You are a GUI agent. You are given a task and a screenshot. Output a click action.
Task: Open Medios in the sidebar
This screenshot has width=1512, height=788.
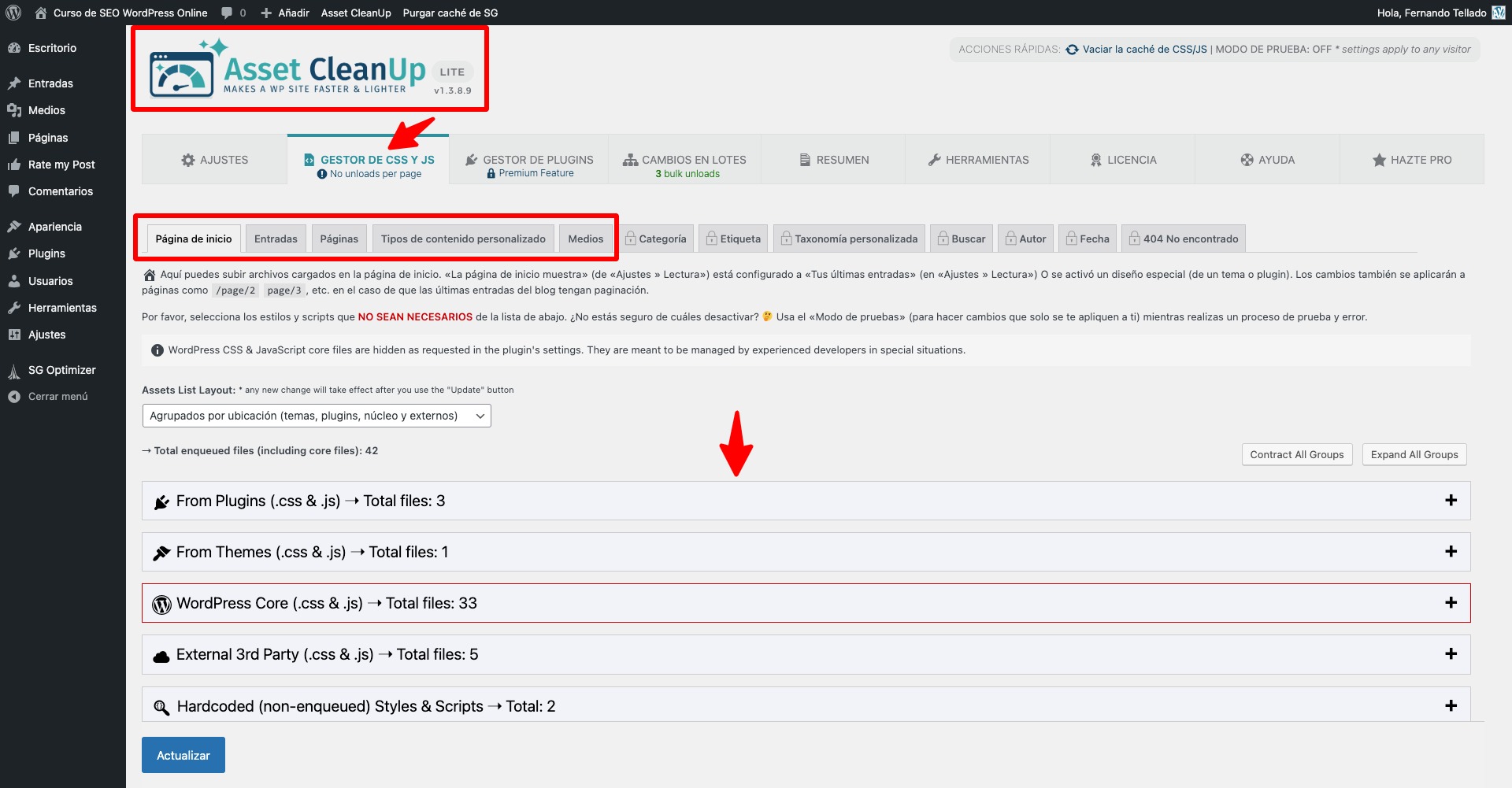[46, 110]
